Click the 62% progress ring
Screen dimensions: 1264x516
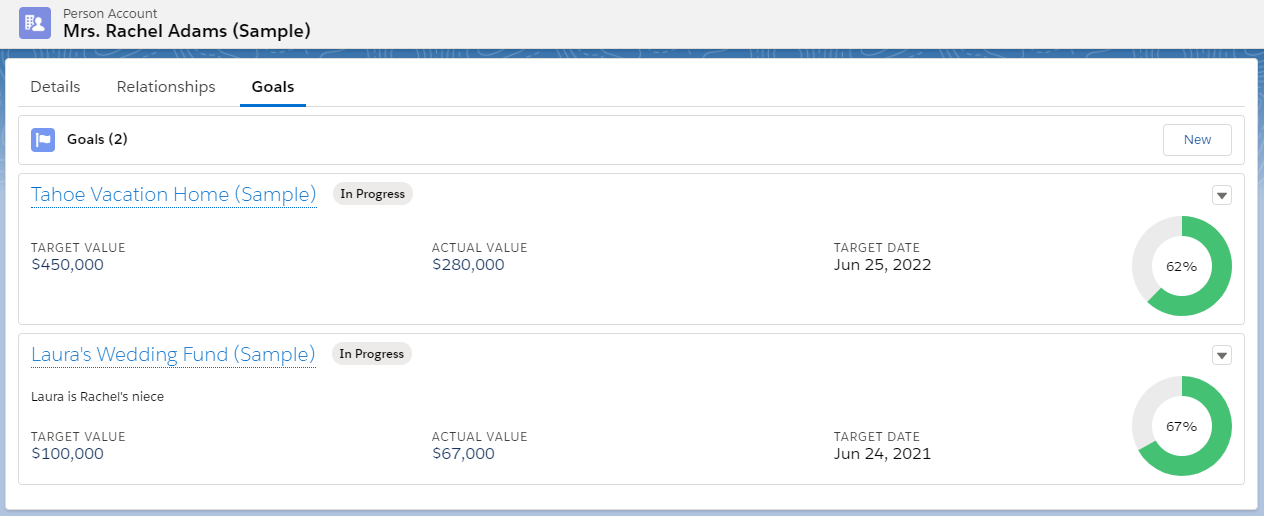1181,266
